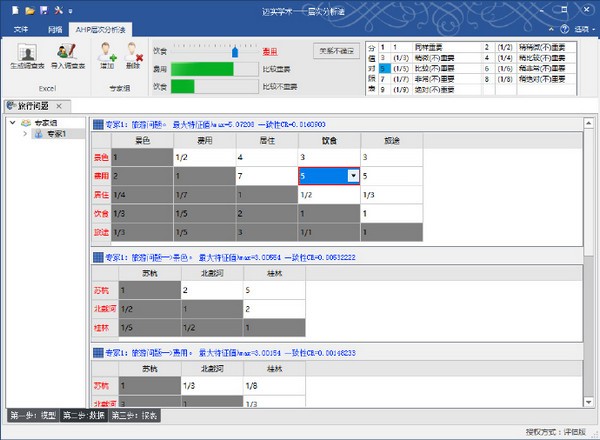Viewport: 600px width, 440px height.
Task: Go to 第一步：模型 bottom tab
Action: (x=33, y=415)
